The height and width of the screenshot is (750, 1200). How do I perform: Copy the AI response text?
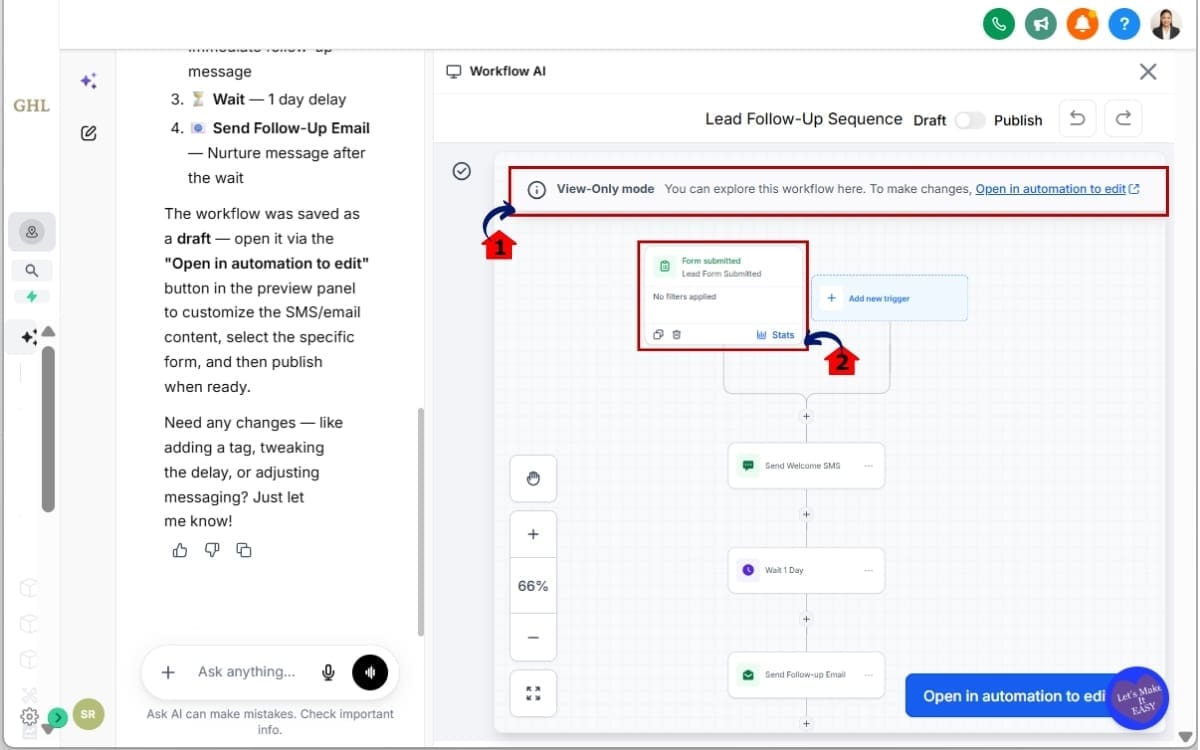coord(244,550)
